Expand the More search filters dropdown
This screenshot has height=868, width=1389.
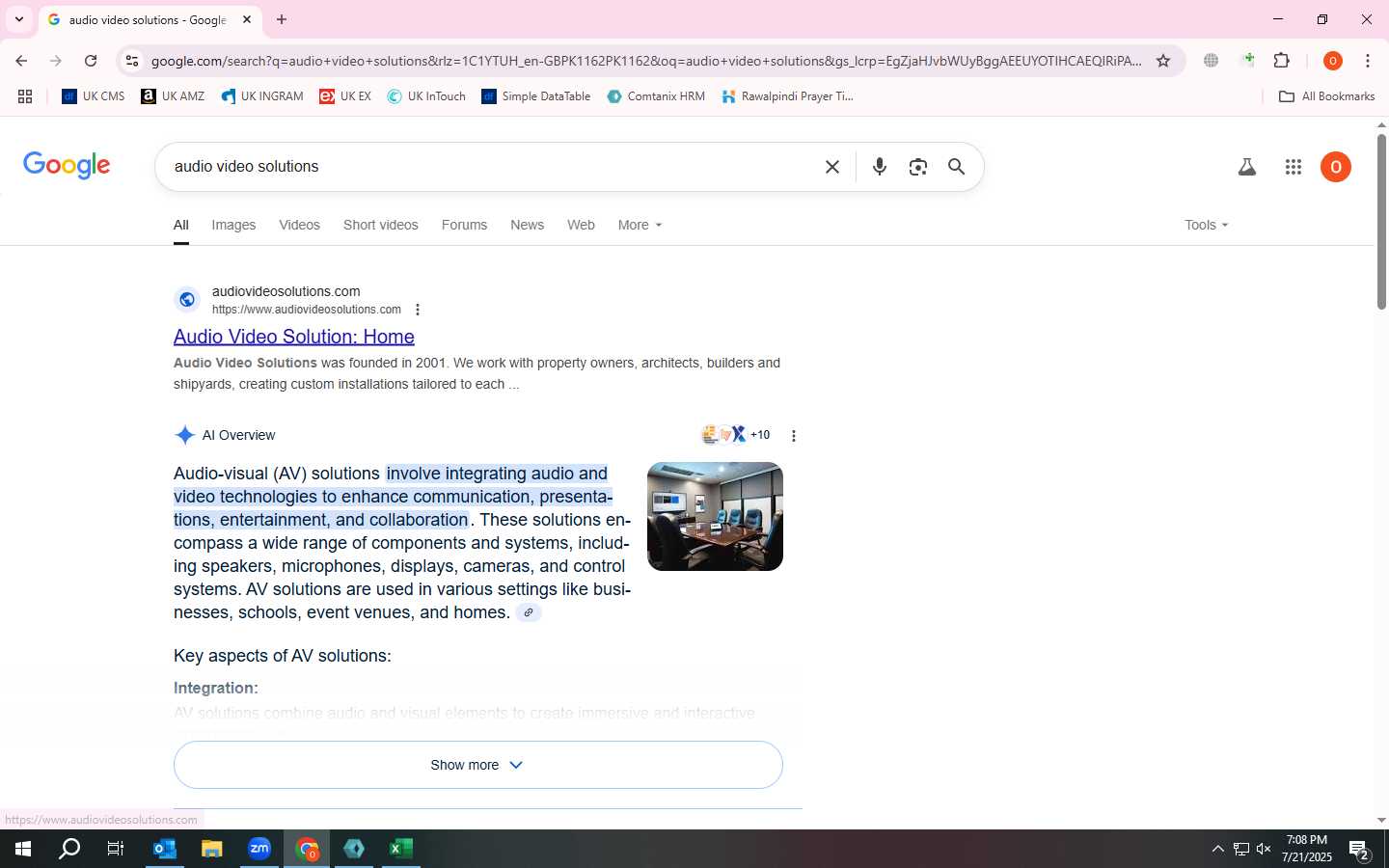click(x=640, y=225)
